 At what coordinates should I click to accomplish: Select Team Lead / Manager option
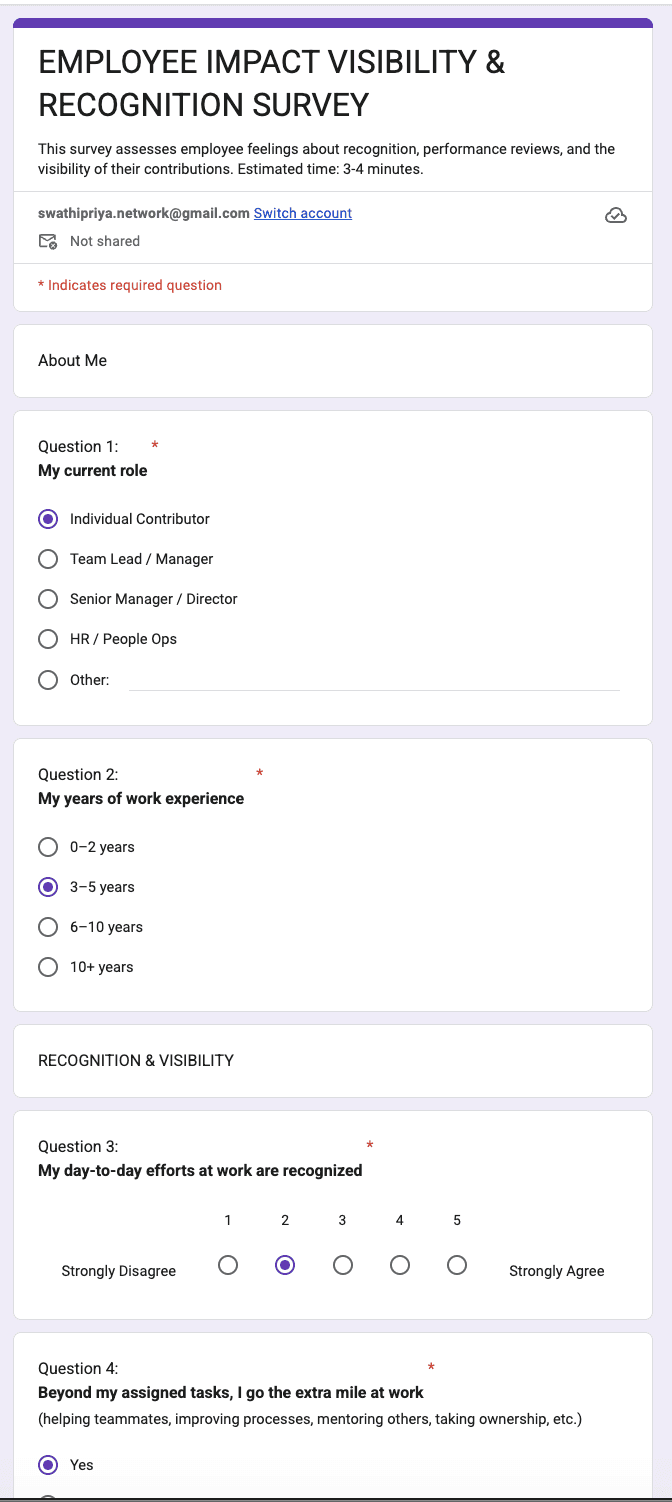(x=48, y=559)
